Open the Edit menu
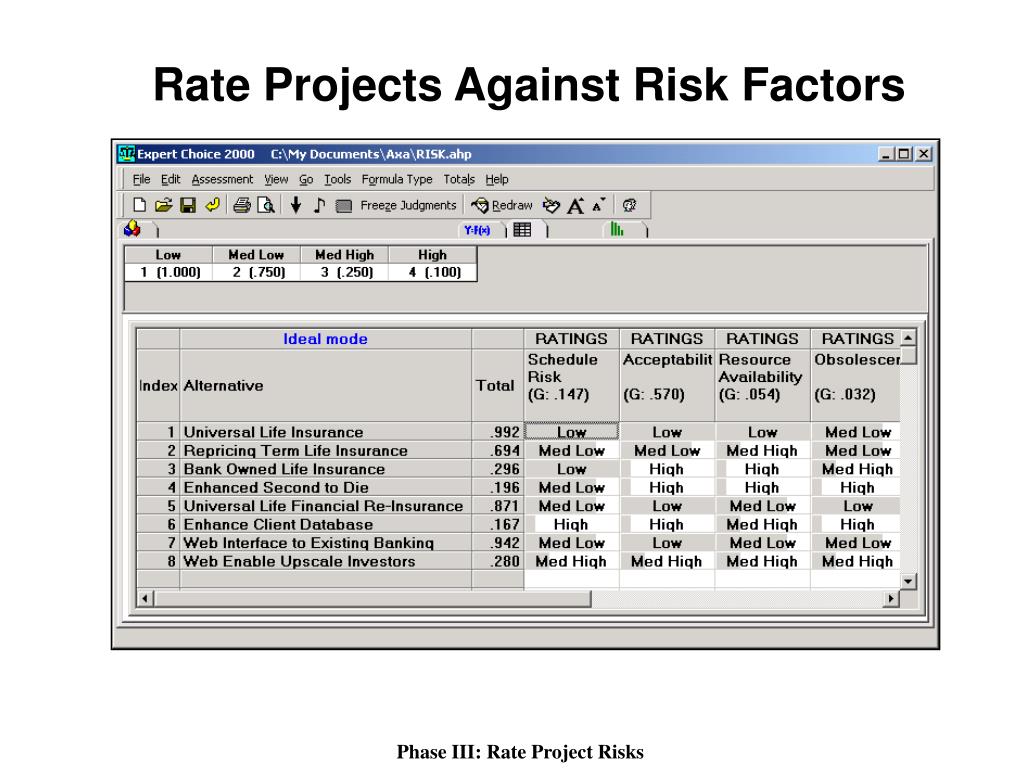Viewport: 1024px width, 768px height. tap(170, 179)
